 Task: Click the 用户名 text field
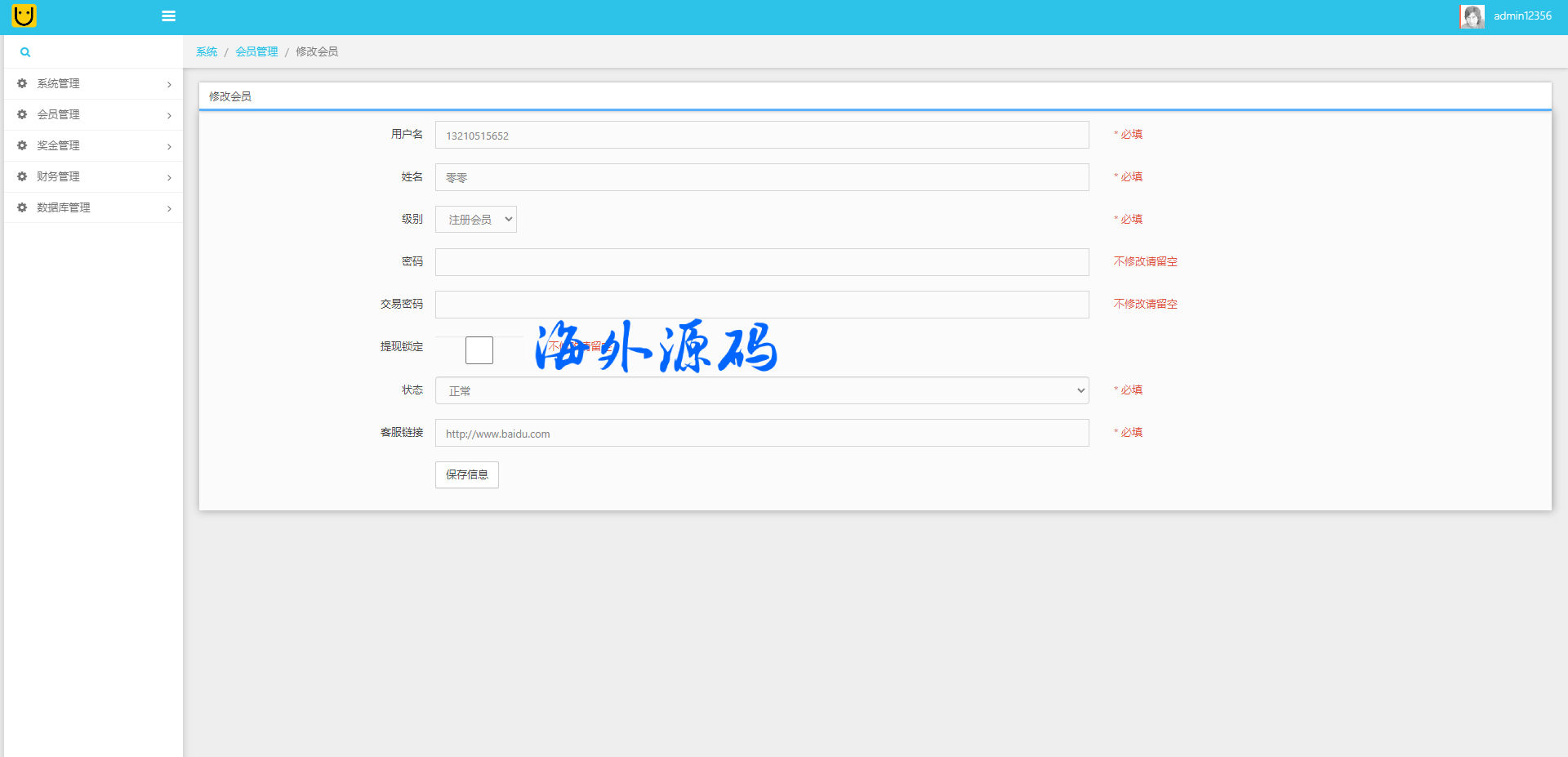(761, 136)
